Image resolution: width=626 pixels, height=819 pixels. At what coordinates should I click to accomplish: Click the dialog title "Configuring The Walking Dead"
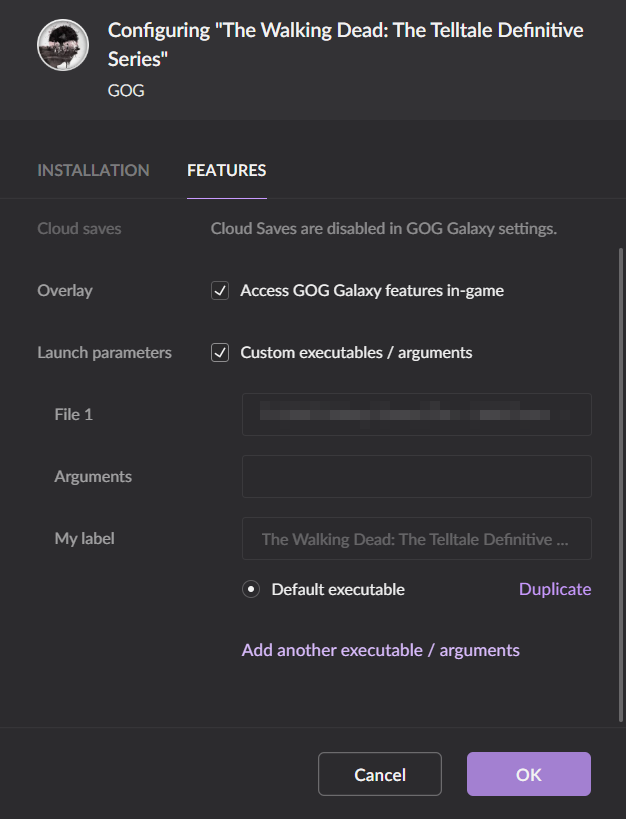click(x=345, y=44)
